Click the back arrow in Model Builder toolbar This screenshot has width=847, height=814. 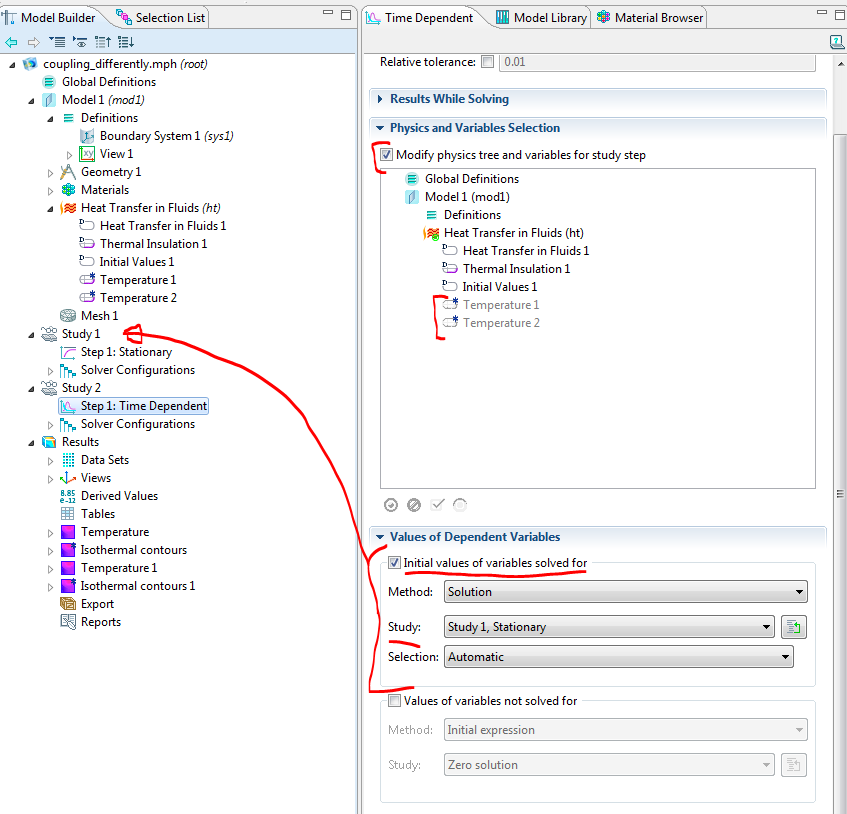[11, 42]
